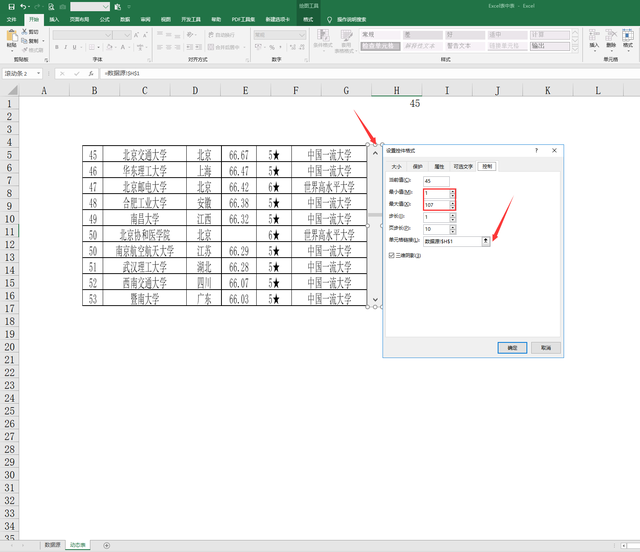Click the dialog help question mark
Screen dimensions: 640x552
pos(536,150)
